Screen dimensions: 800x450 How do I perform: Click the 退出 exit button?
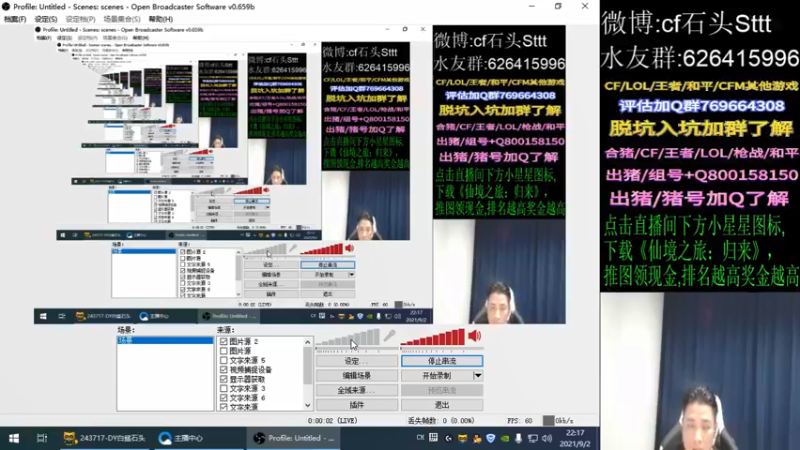point(442,405)
